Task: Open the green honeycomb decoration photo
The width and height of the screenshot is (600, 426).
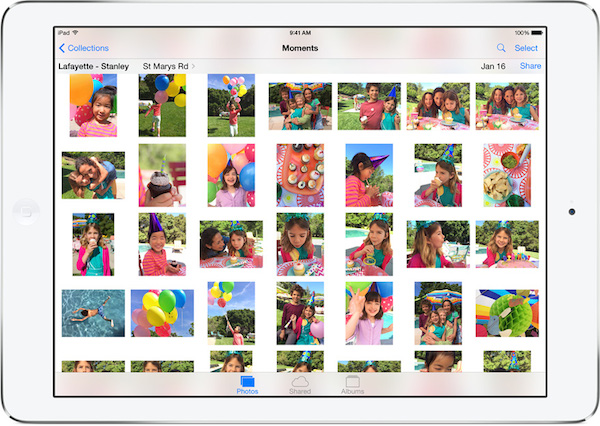Action: pos(508,313)
